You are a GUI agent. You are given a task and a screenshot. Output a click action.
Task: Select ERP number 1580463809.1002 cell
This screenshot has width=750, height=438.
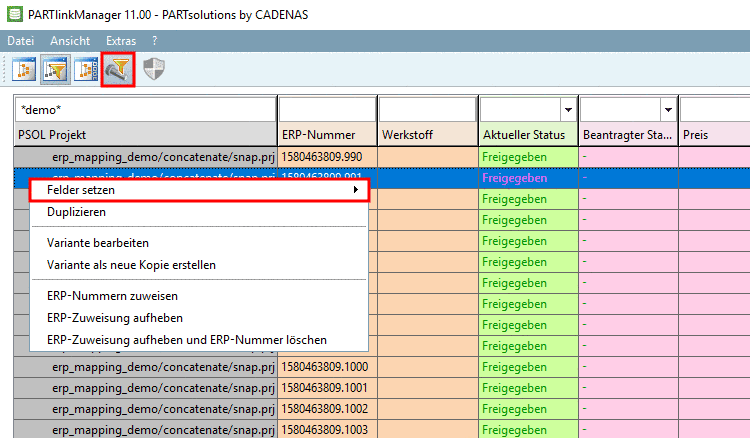pos(327,409)
